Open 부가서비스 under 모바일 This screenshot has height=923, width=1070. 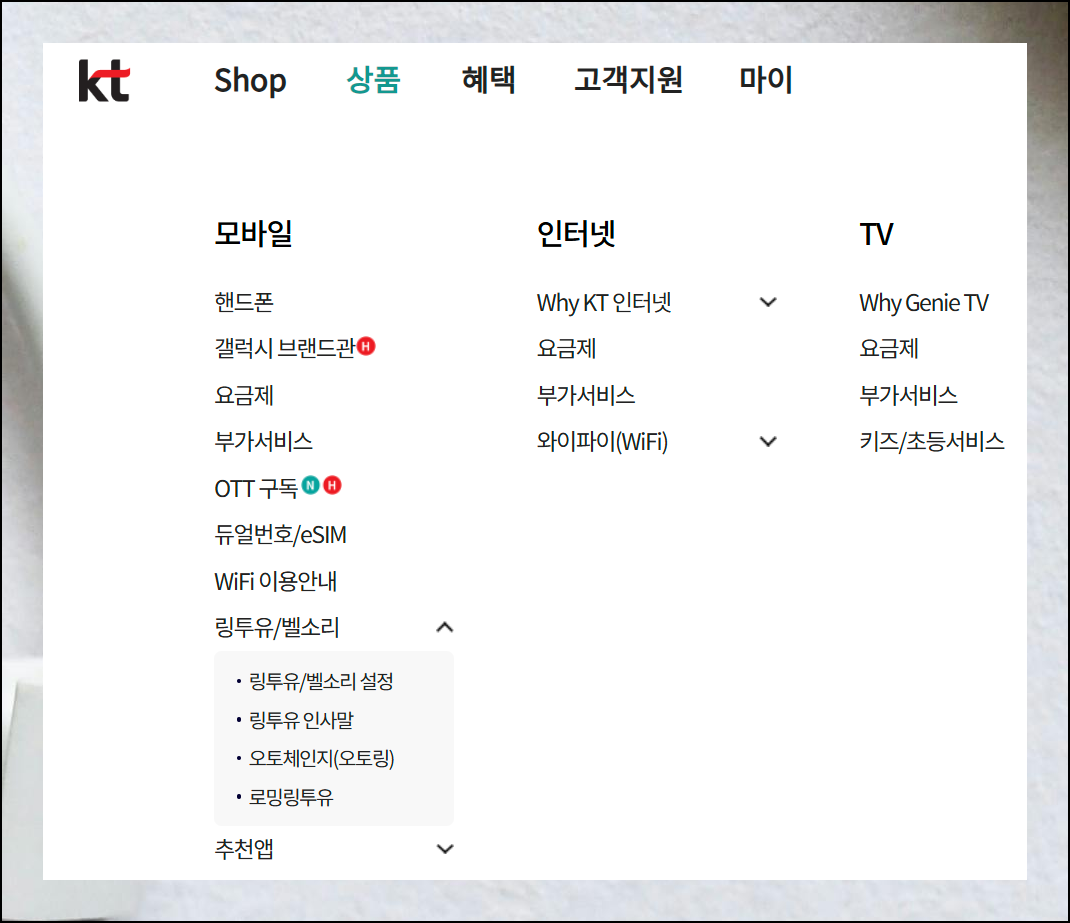(x=263, y=441)
